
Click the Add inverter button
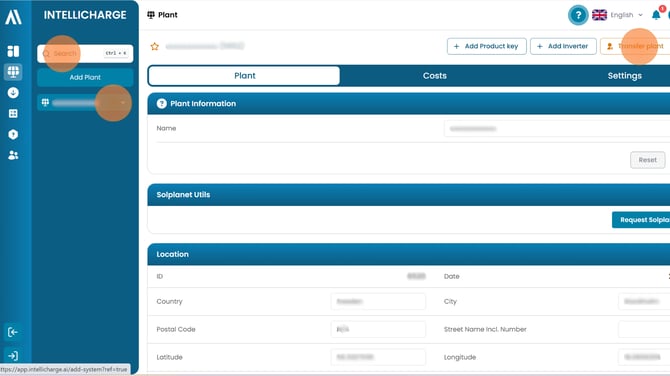pyautogui.click(x=563, y=46)
